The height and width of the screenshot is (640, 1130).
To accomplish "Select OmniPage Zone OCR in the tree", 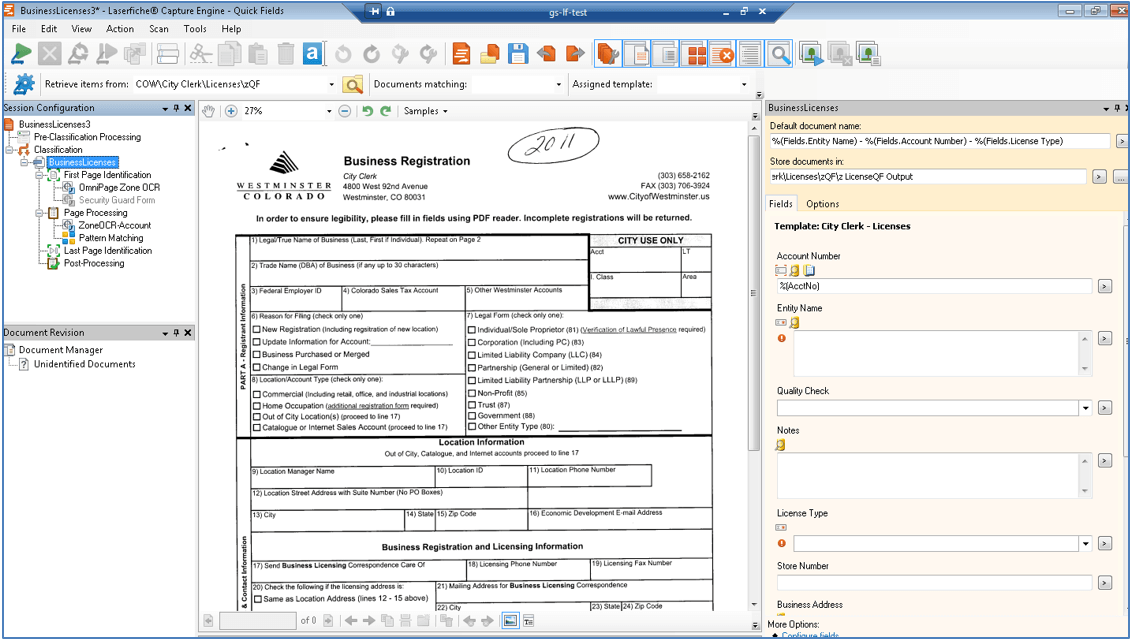I will 119,187.
